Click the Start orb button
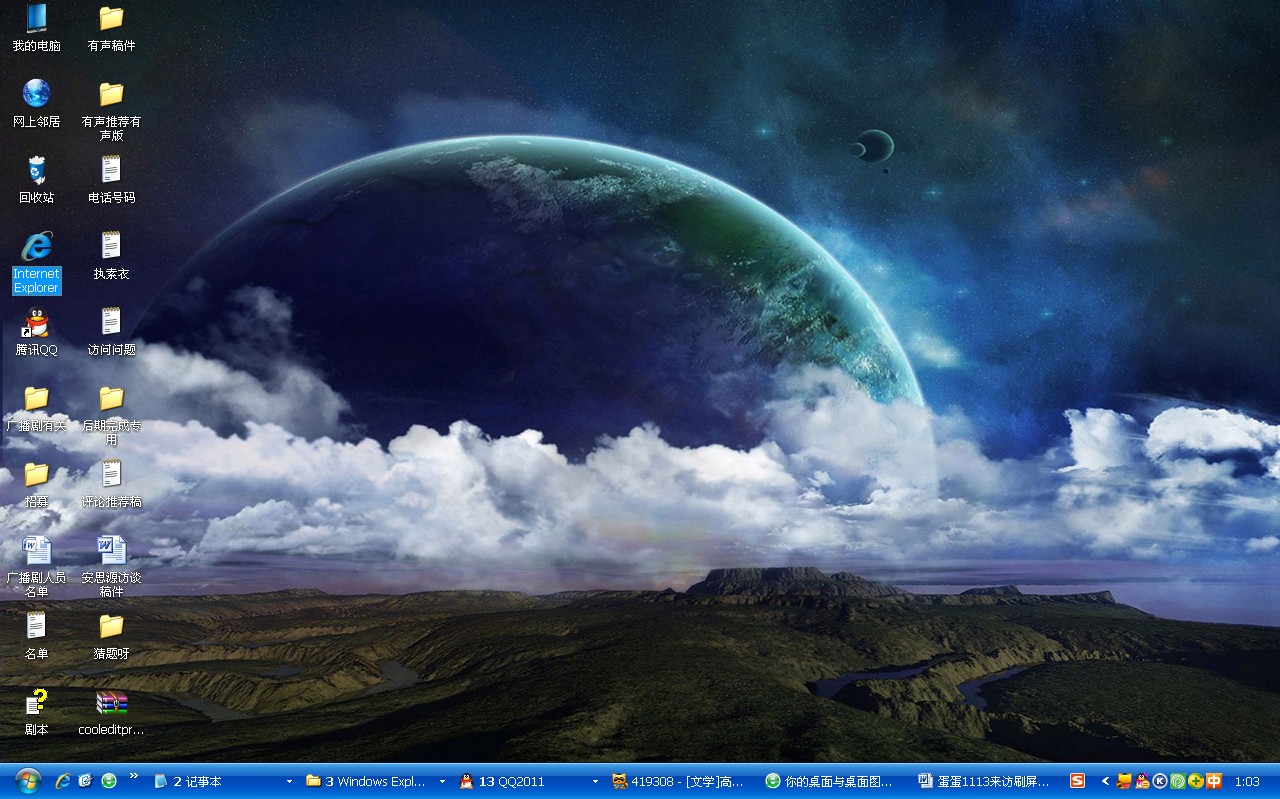 27,781
